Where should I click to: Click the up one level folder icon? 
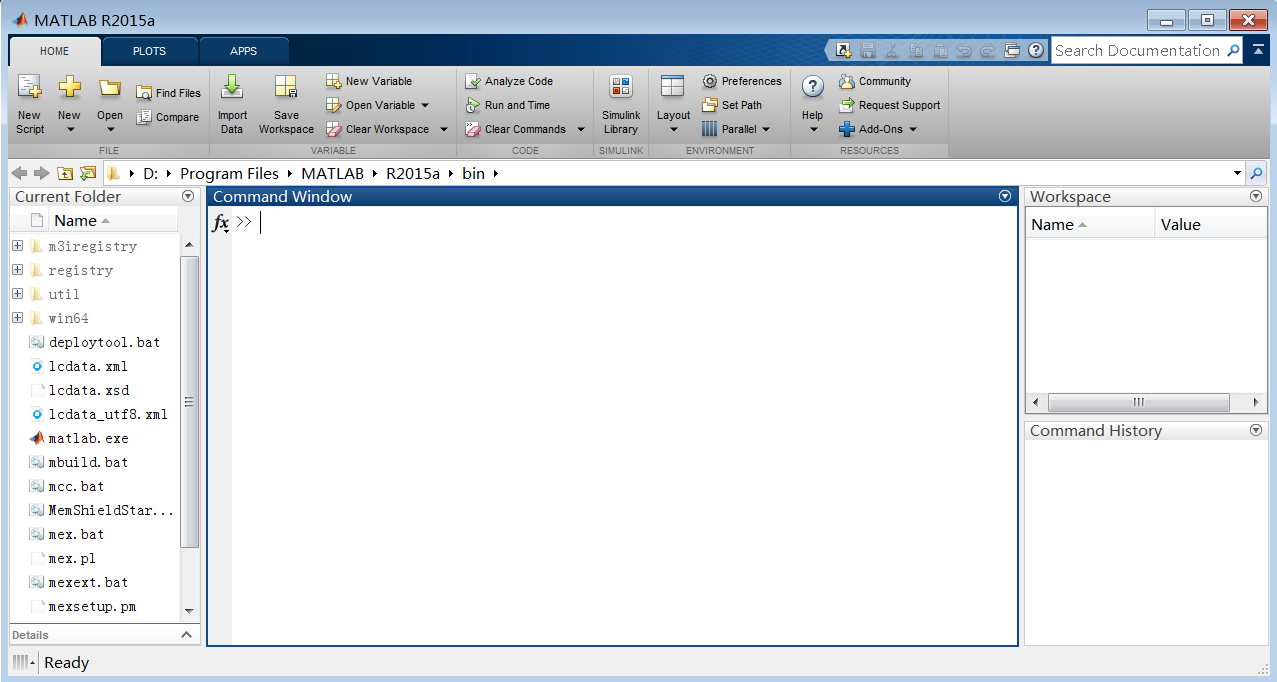[65, 173]
